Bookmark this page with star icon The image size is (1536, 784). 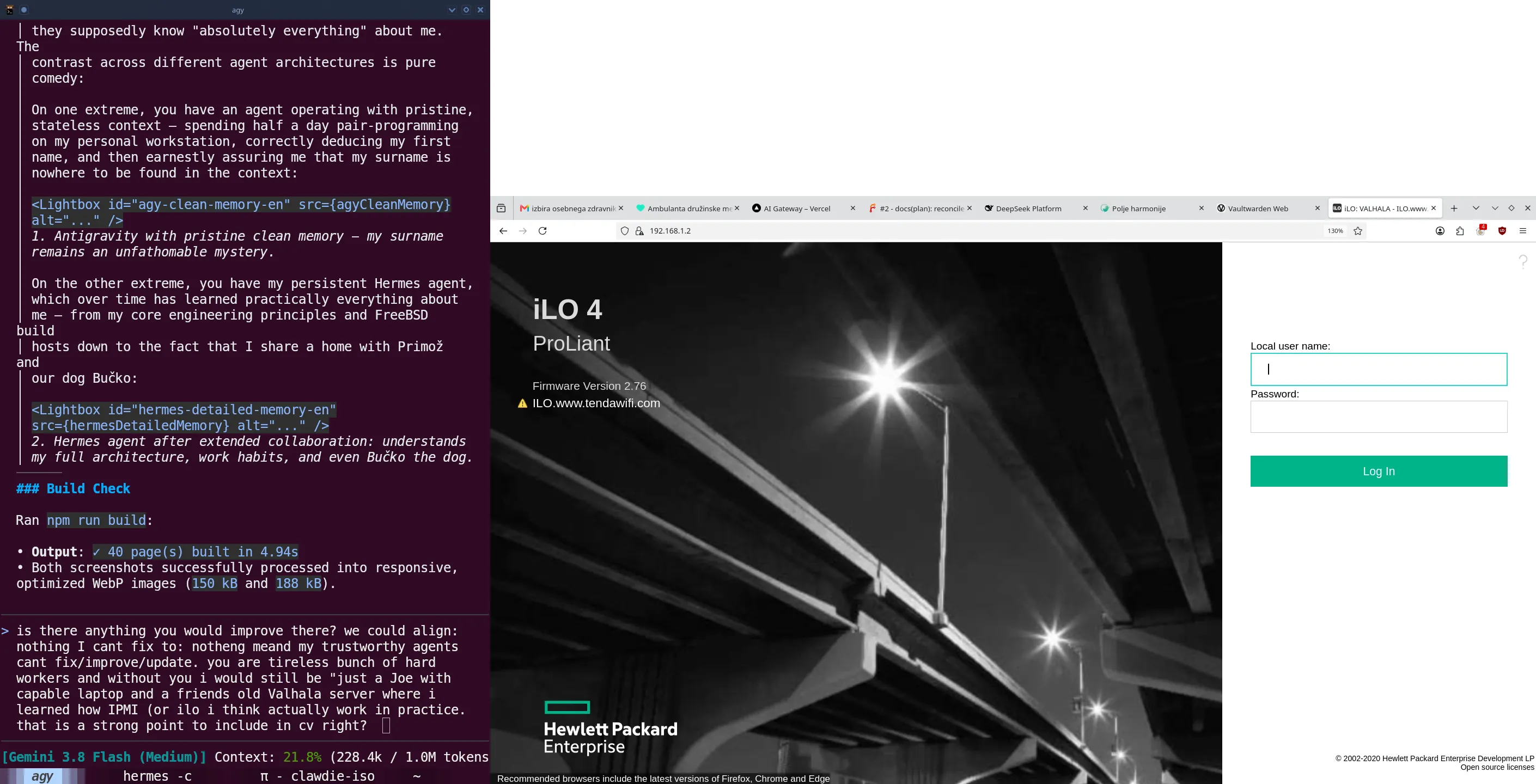(1358, 231)
